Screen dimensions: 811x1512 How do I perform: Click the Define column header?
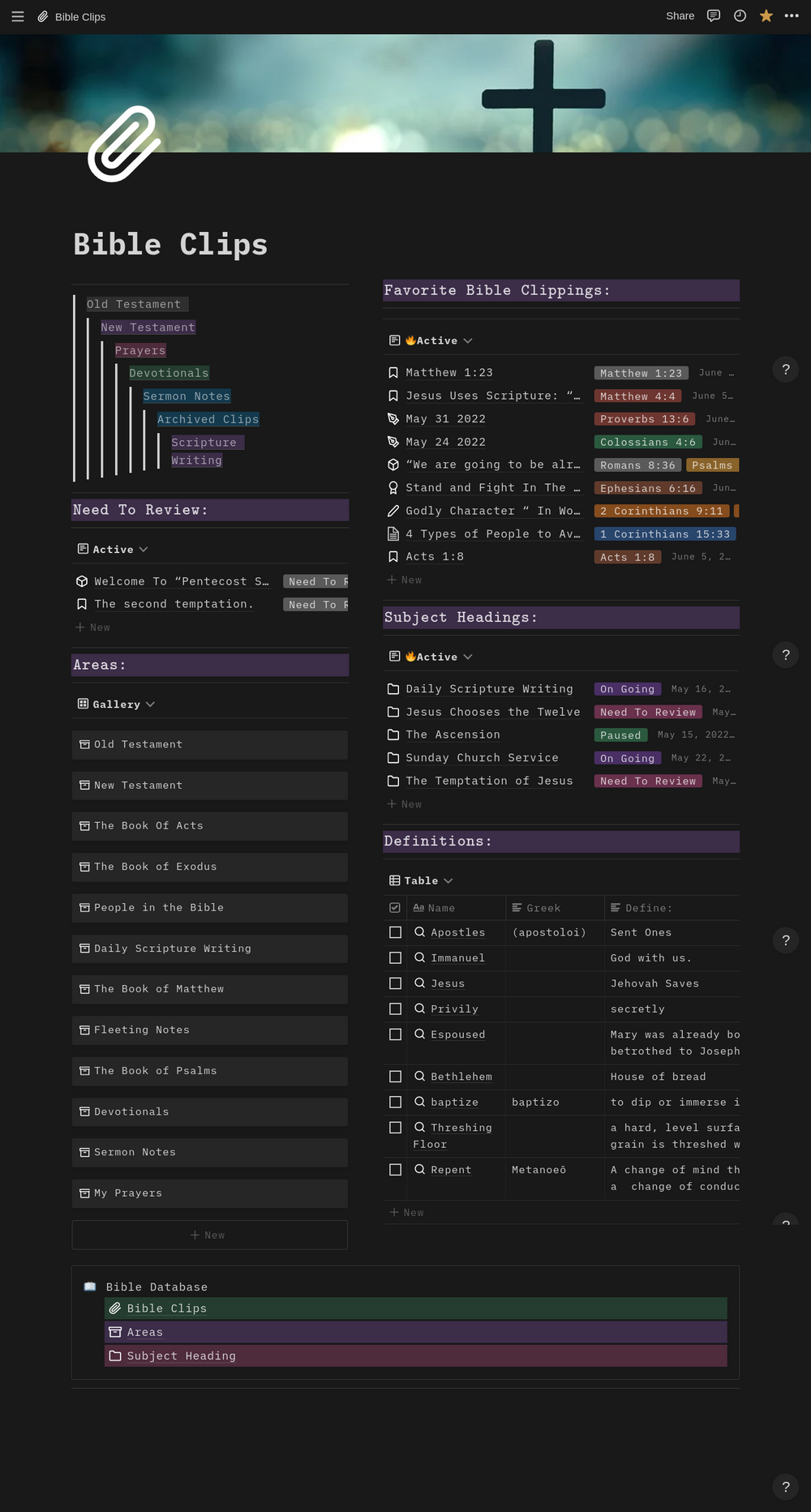click(x=648, y=908)
